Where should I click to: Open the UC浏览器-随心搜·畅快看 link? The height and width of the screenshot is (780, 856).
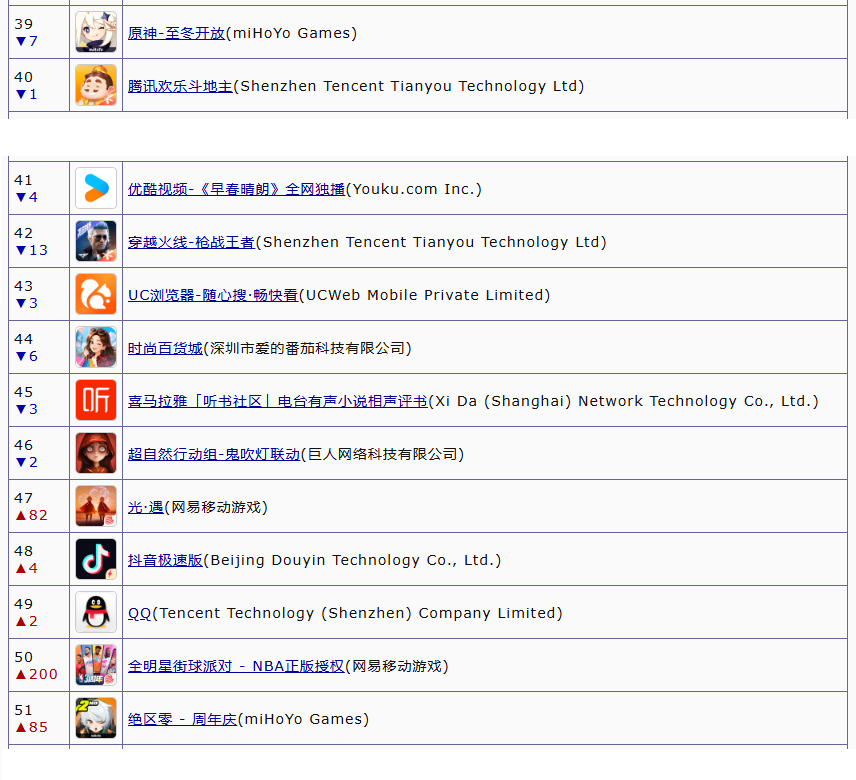click(x=213, y=295)
